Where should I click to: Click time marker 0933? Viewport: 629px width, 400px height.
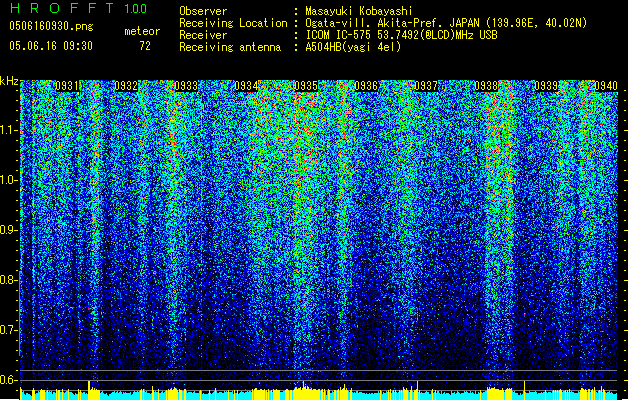186,86
